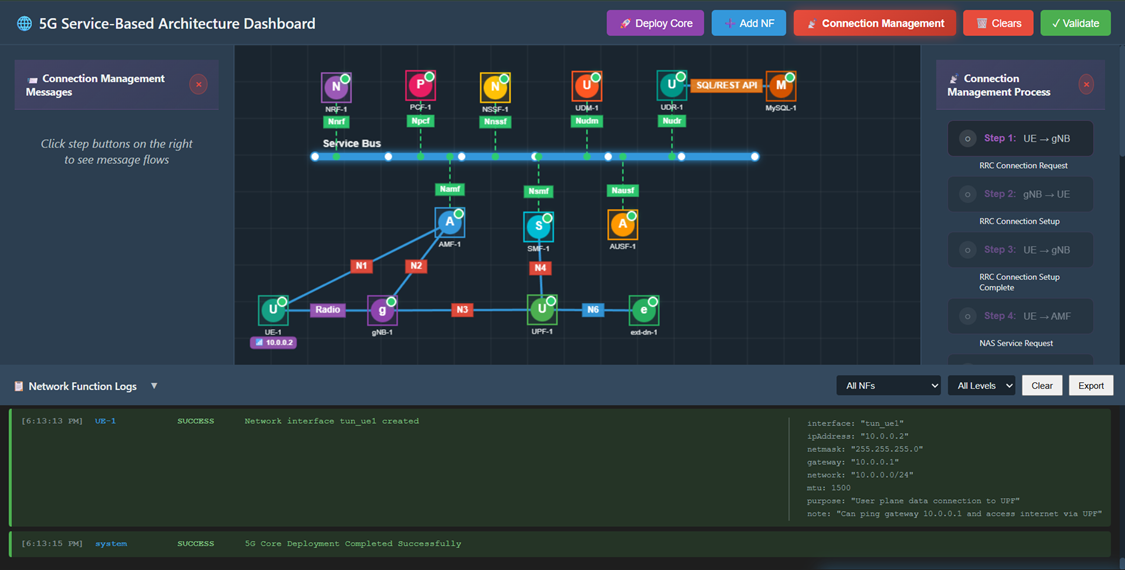The height and width of the screenshot is (570, 1125).
Task: Select the SMF-1 node in the diagram
Action: click(x=539, y=227)
